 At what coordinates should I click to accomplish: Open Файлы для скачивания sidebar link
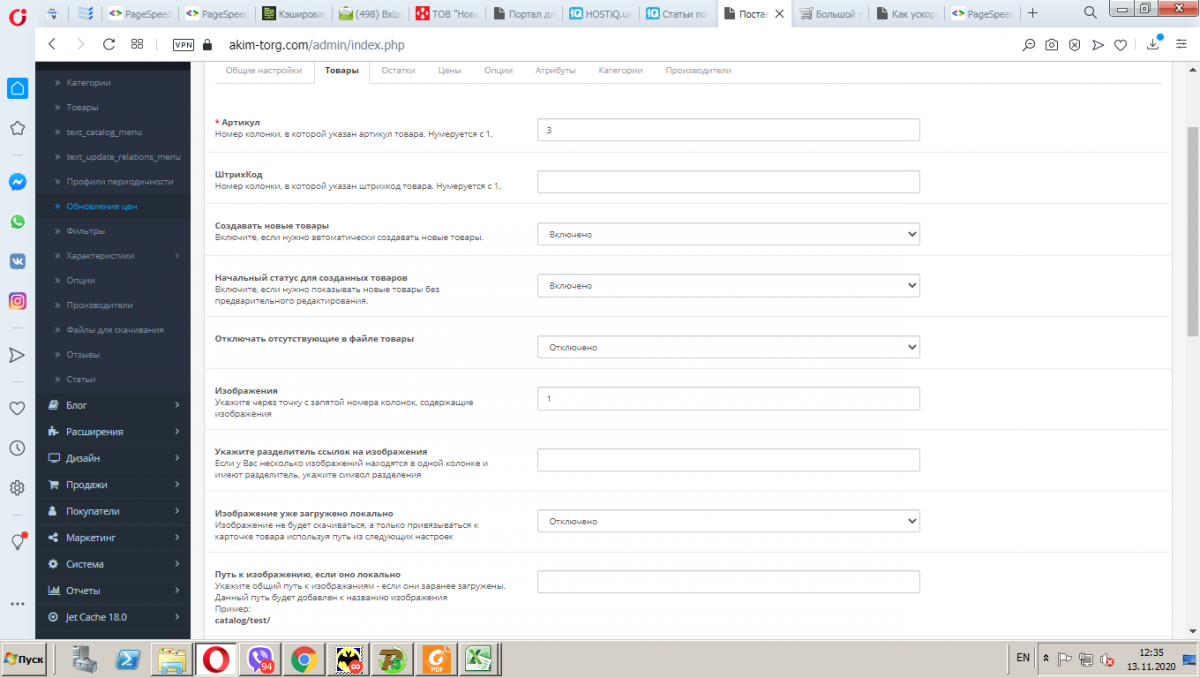tap(115, 330)
